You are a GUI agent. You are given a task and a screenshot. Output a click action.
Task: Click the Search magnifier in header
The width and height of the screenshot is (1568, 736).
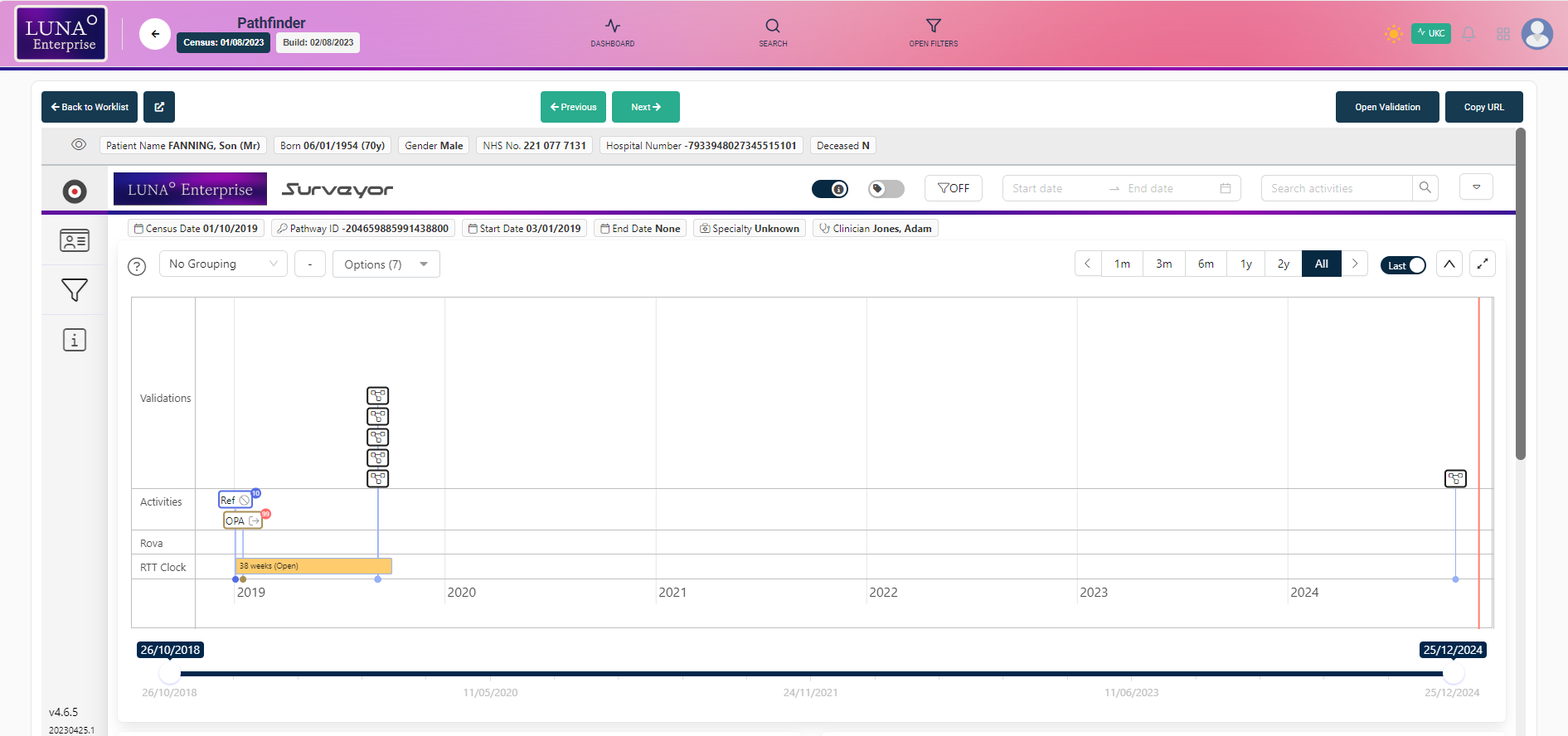coord(772,32)
